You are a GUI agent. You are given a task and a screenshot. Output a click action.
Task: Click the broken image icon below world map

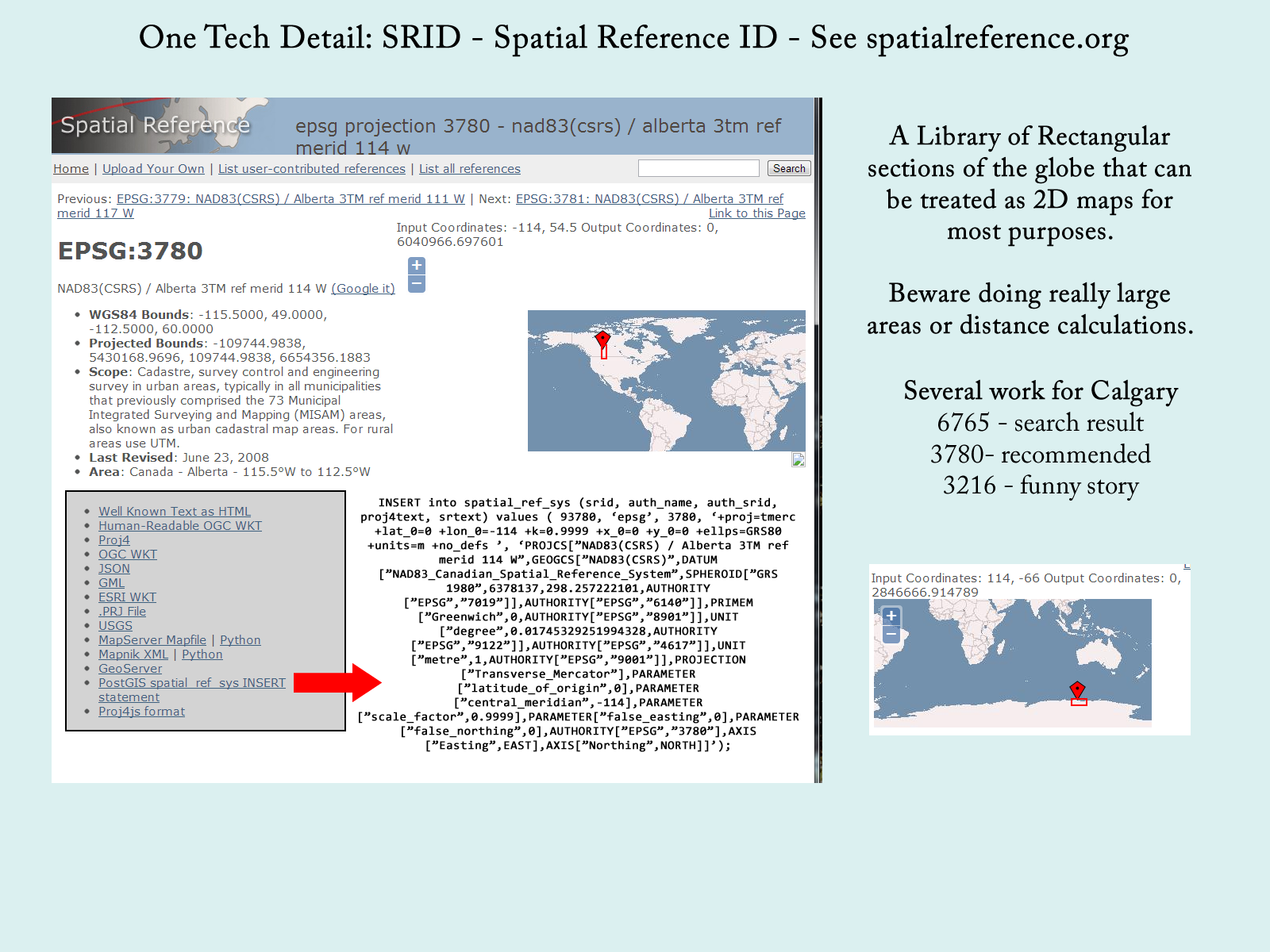click(x=799, y=460)
